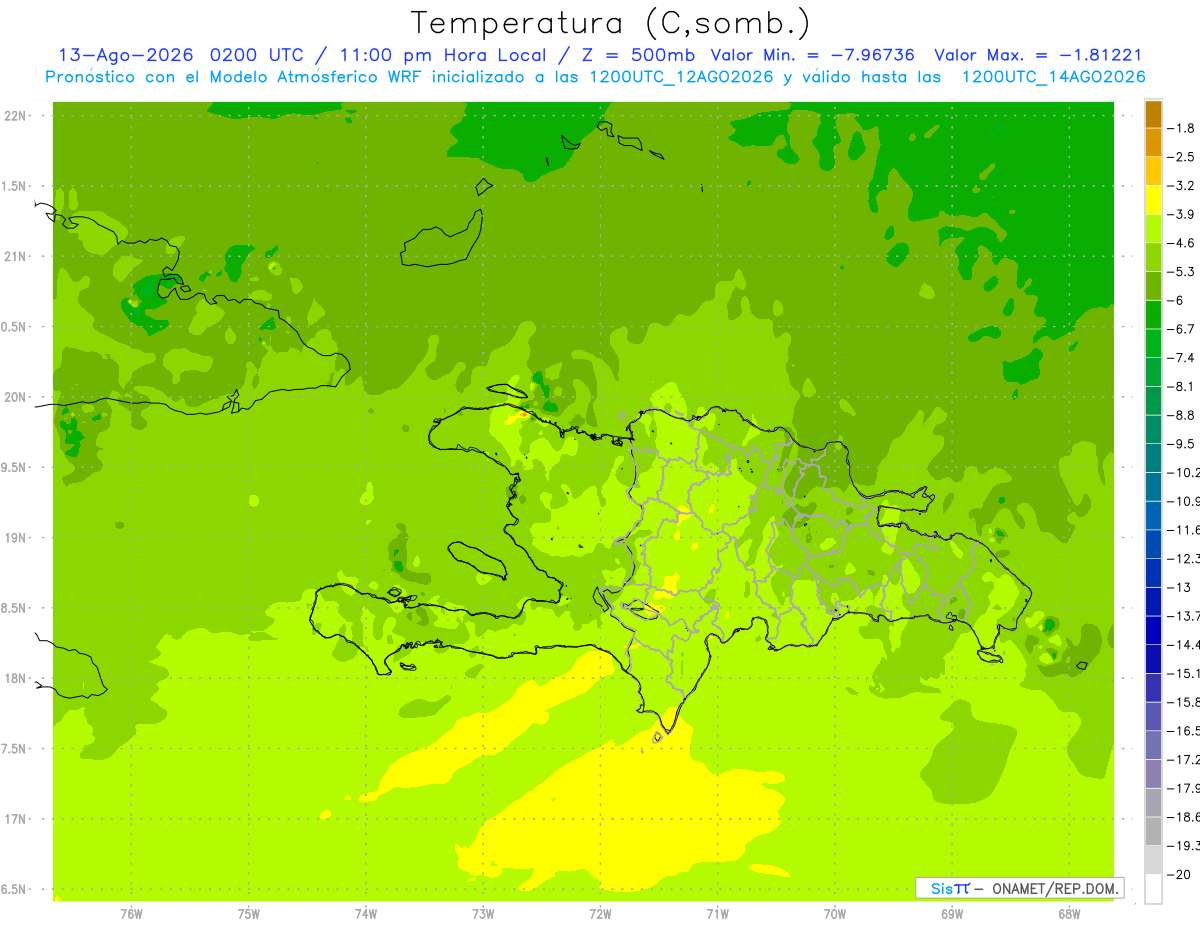Click the '20N' latitude axis label
The height and width of the screenshot is (927, 1200).
[x=17, y=397]
